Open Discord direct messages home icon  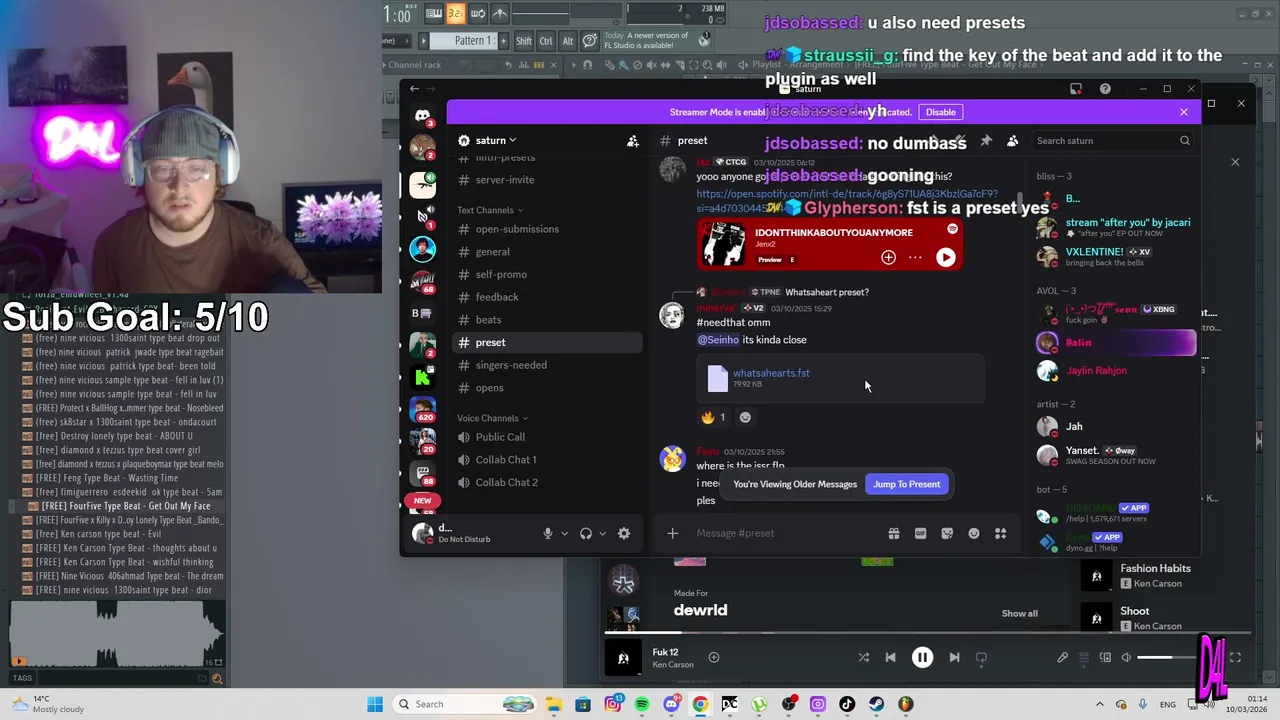(423, 116)
